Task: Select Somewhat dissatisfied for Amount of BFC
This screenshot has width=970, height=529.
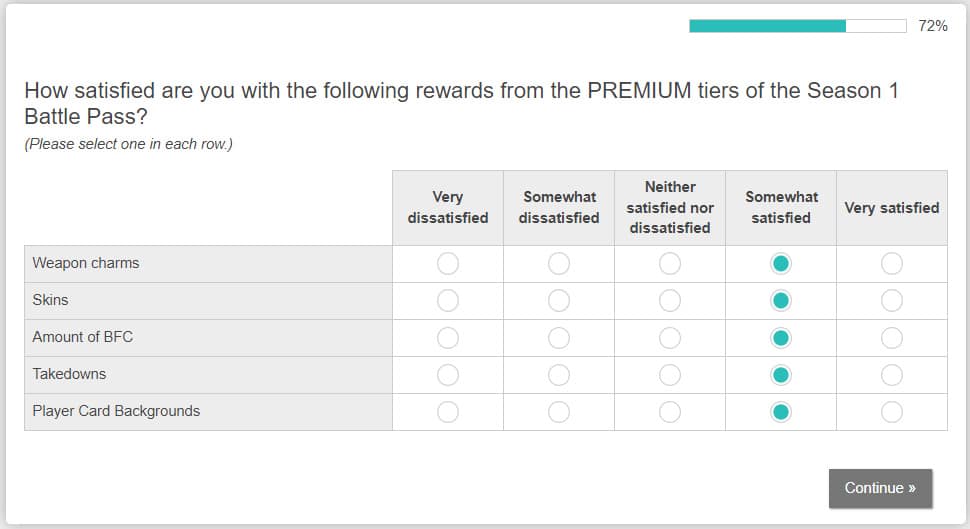Action: coord(559,337)
